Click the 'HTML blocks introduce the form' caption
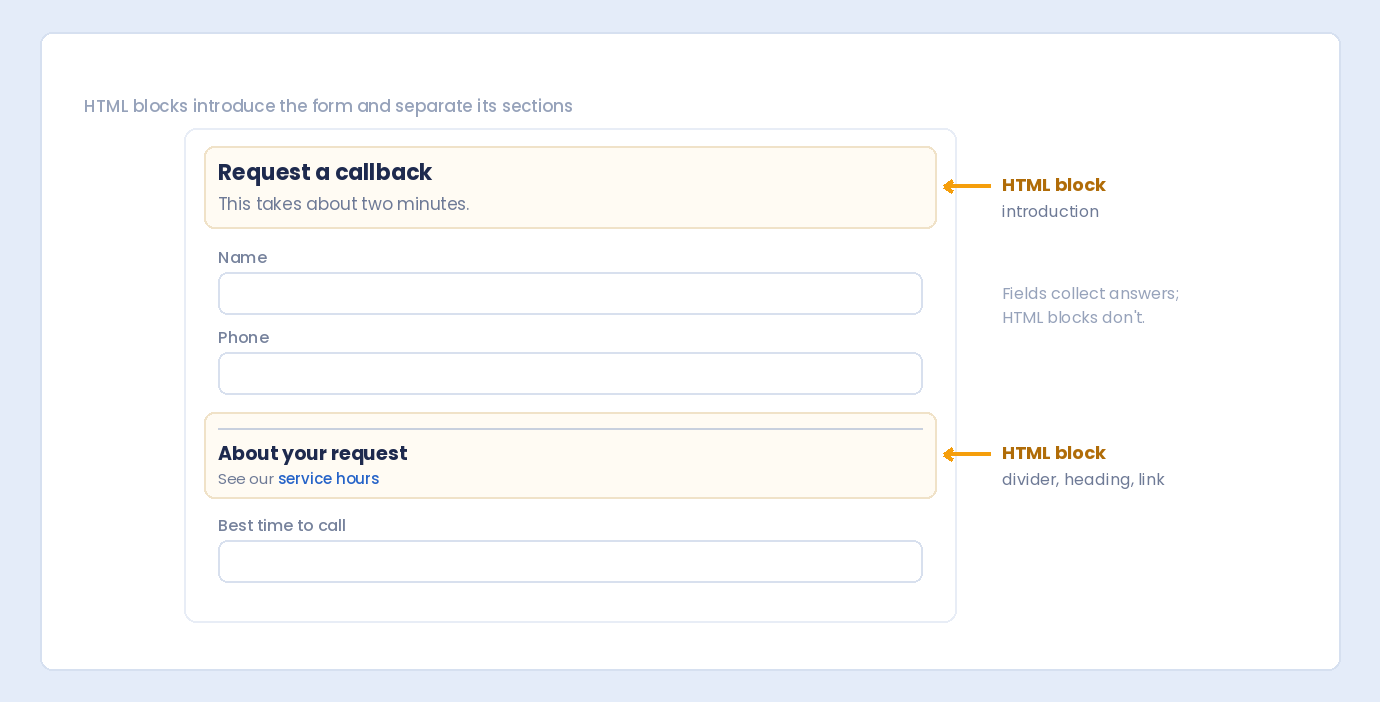The width and height of the screenshot is (1380, 702). tap(328, 106)
